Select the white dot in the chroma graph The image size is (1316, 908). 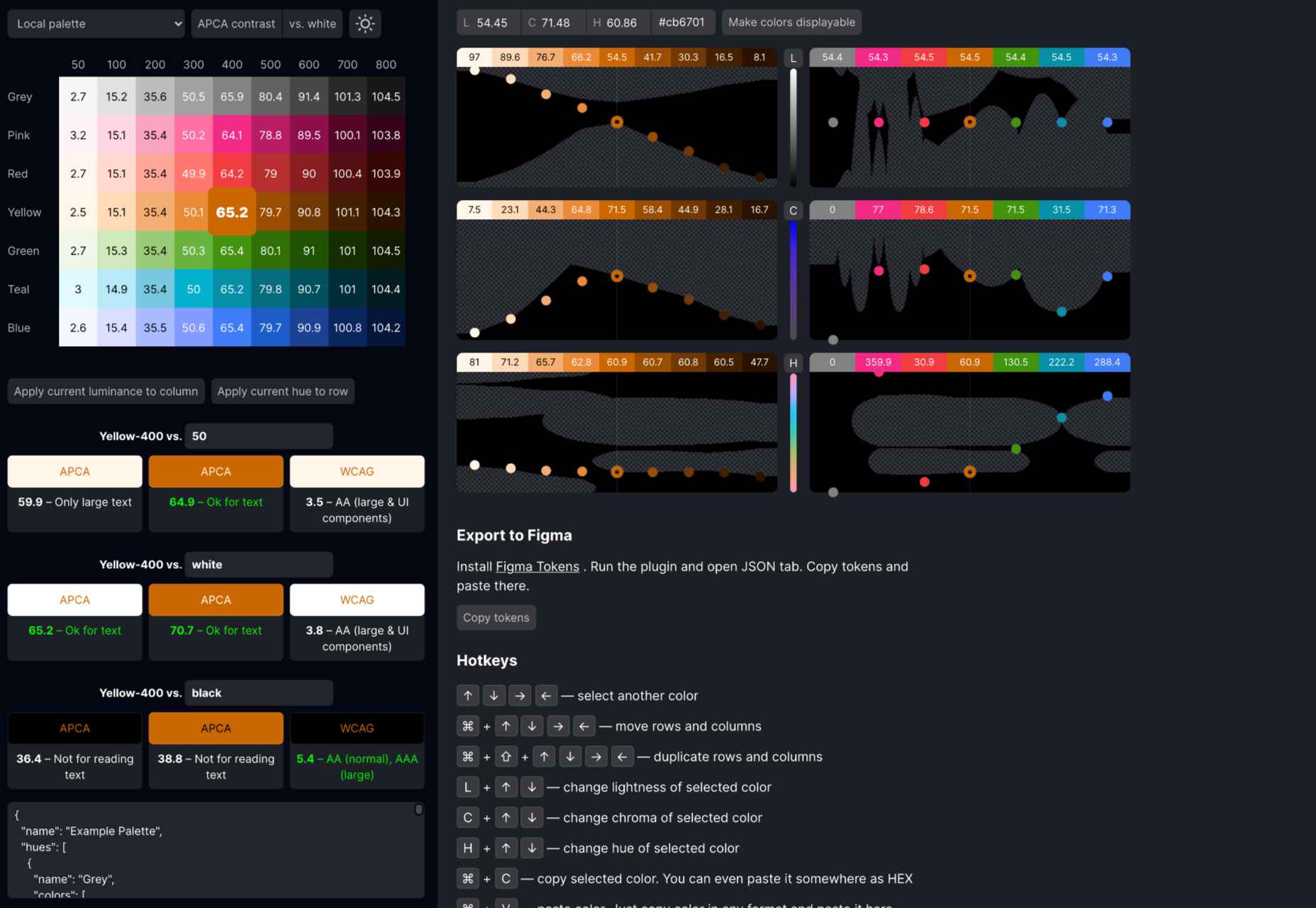(474, 332)
